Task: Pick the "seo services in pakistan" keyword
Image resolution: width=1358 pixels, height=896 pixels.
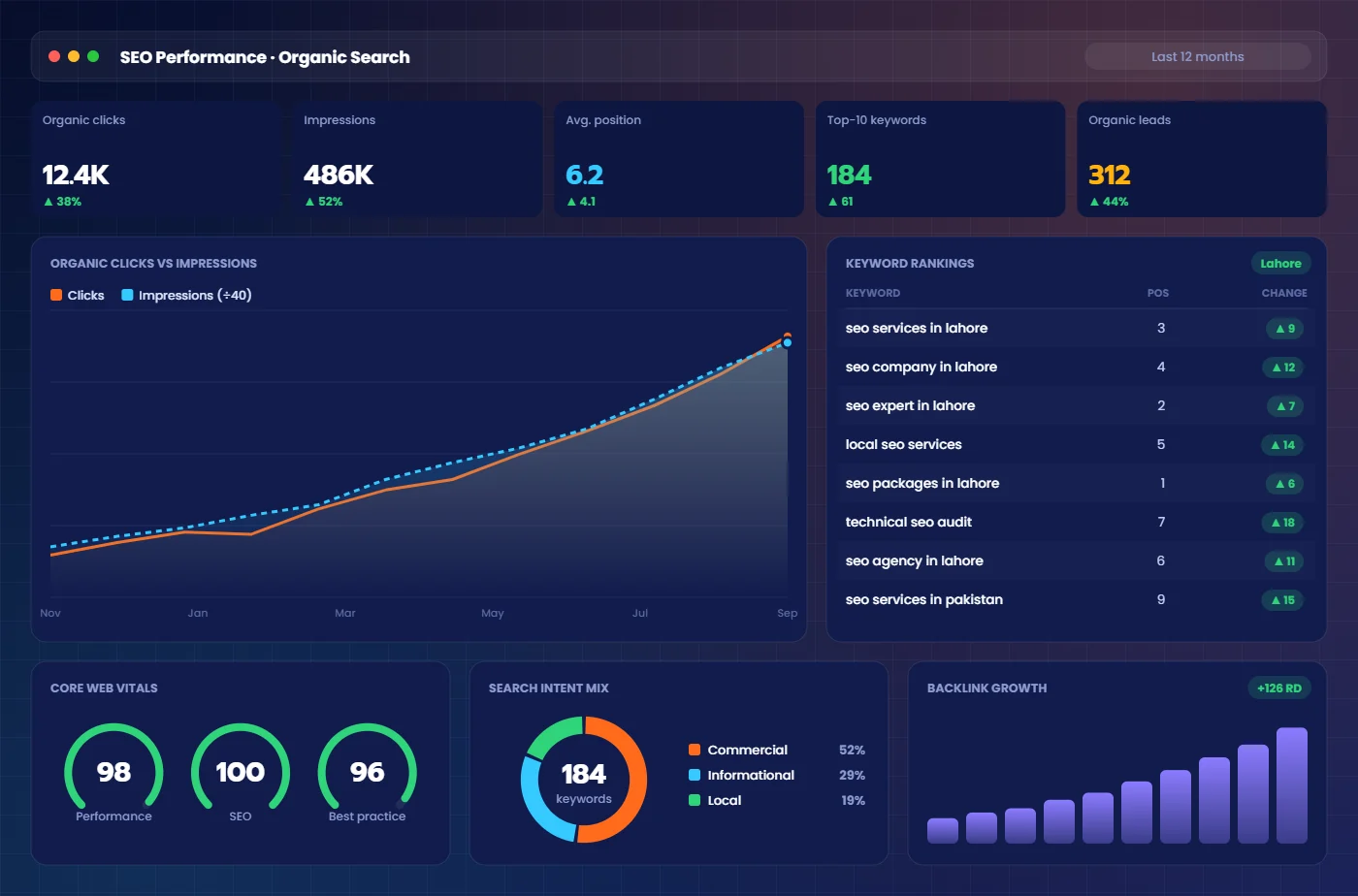Action: 924,599
